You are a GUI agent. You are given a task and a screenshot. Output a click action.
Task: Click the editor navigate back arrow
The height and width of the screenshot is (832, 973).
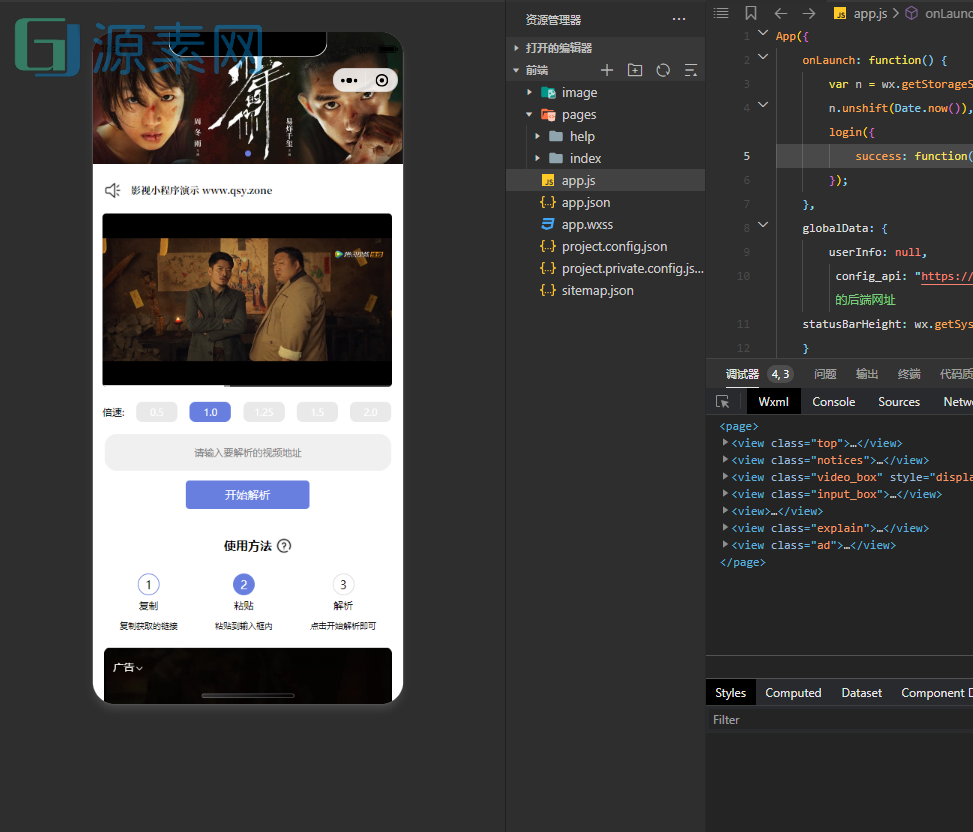tap(780, 13)
